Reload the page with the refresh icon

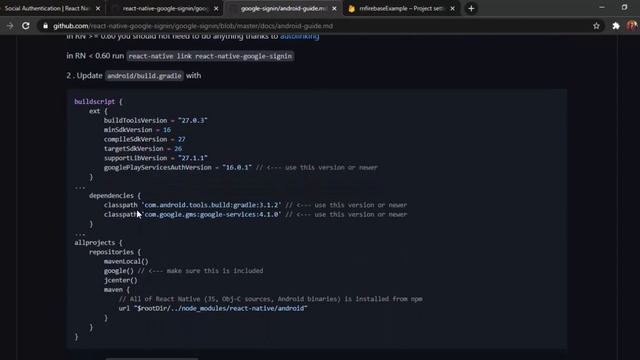[26, 26]
